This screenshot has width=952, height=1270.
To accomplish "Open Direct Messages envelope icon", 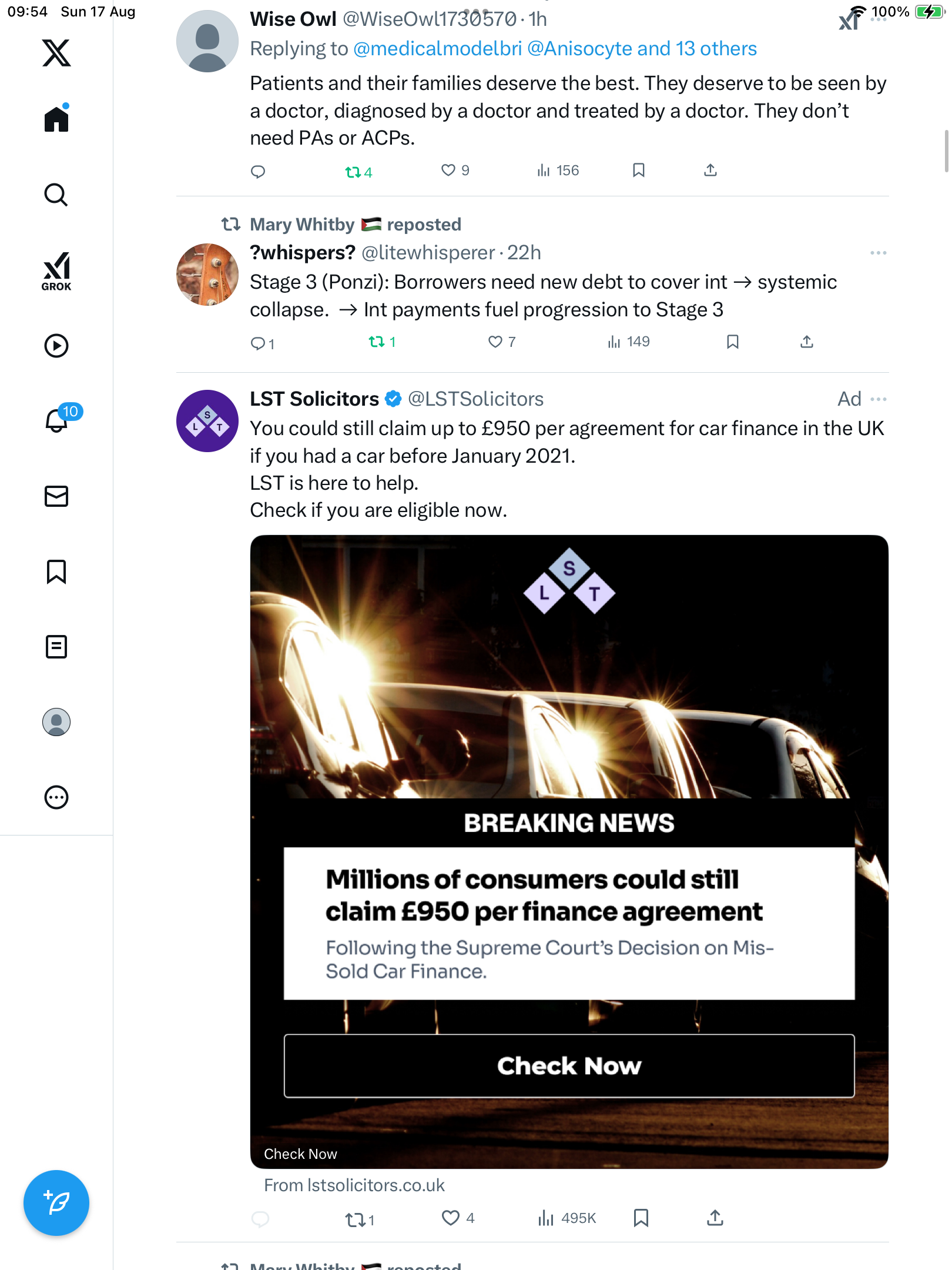I will tap(56, 496).
